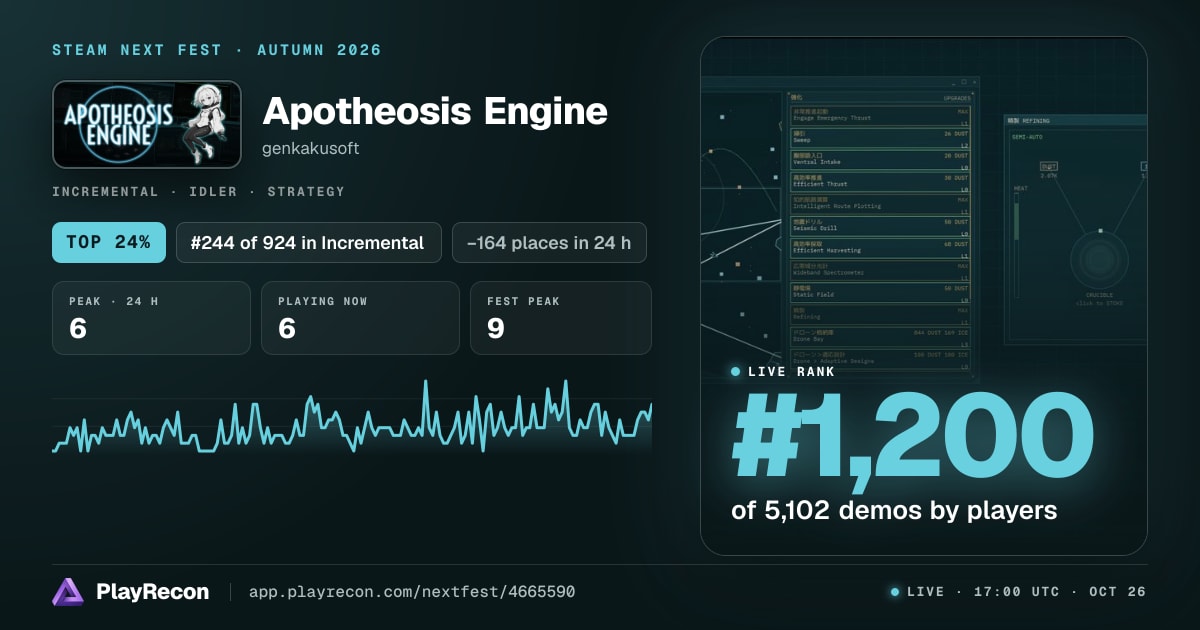Click the live dot beside LIVE · 17:00 UTC
The image size is (1200, 630).
click(x=895, y=592)
